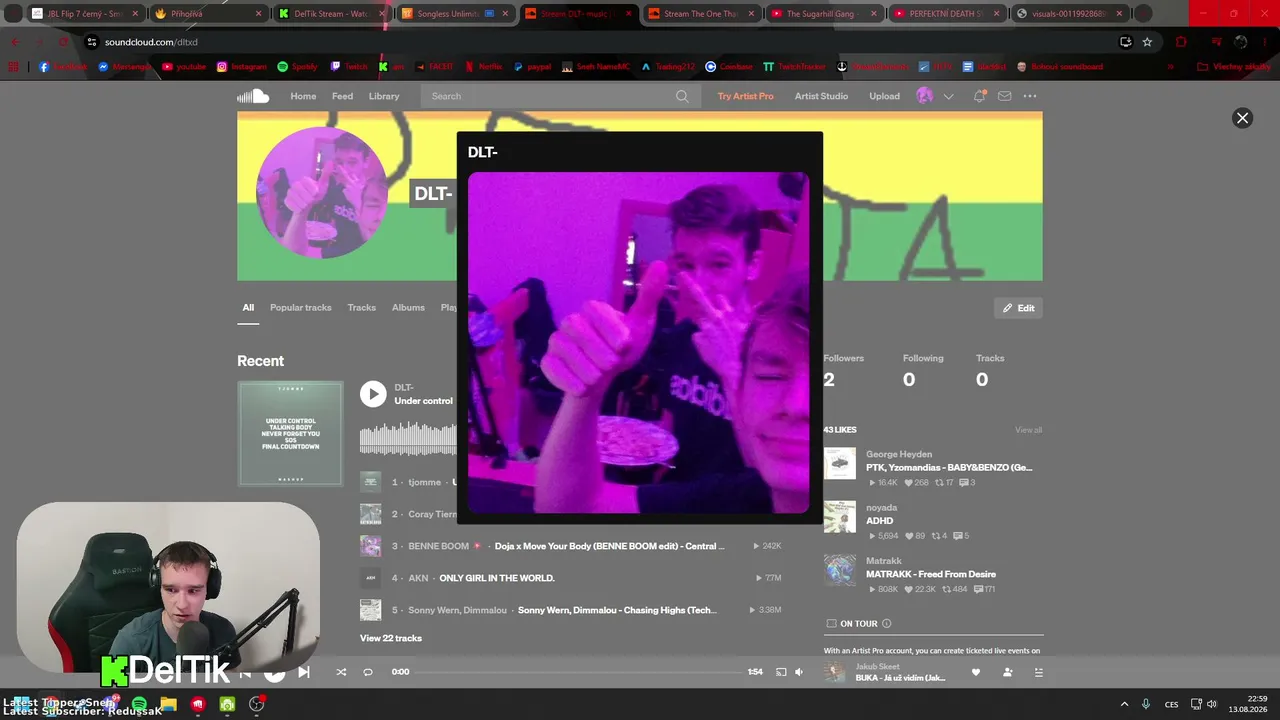Click Tracks count stat
The width and height of the screenshot is (1280, 720).
pyautogui.click(x=990, y=371)
